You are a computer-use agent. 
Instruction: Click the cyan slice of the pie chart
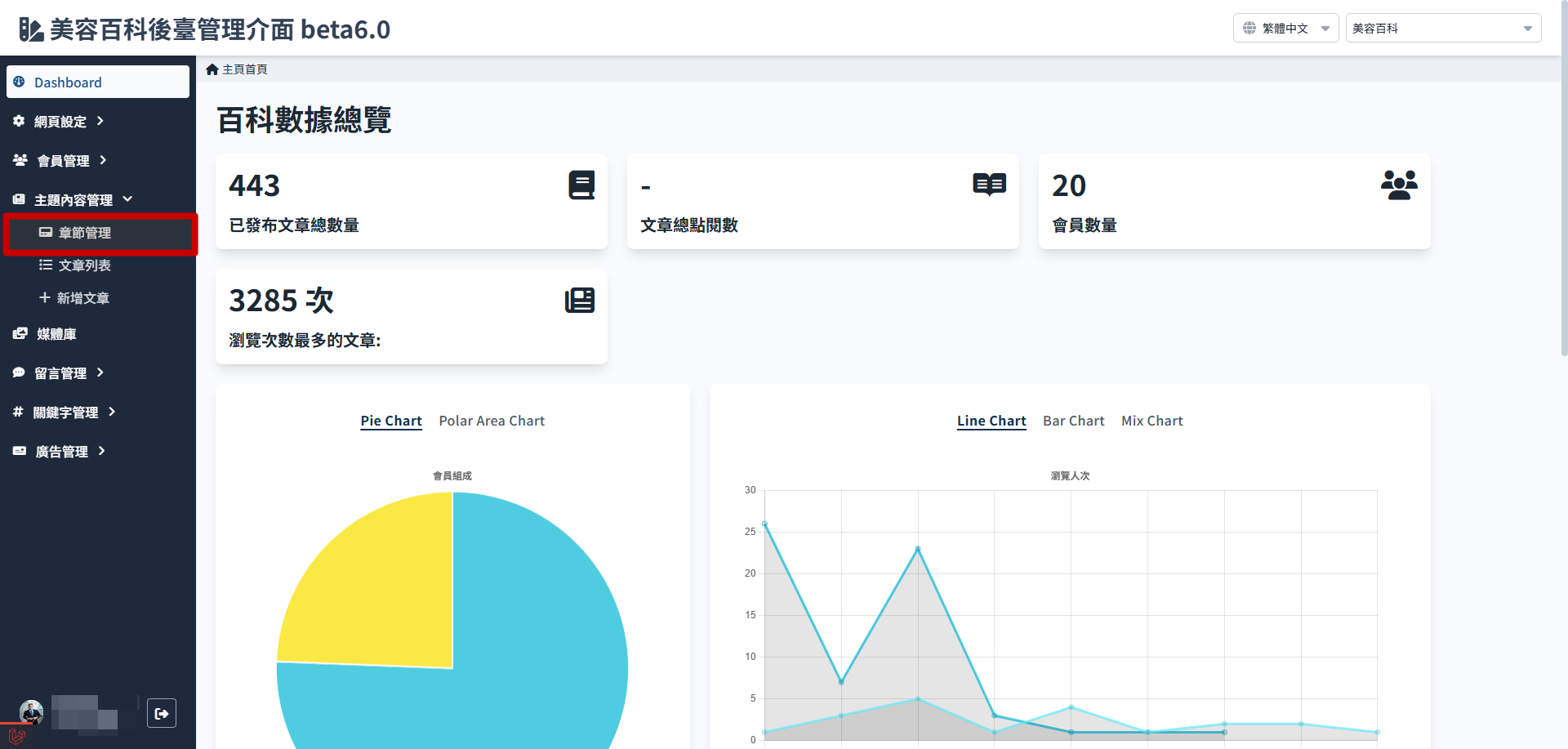[x=539, y=653]
